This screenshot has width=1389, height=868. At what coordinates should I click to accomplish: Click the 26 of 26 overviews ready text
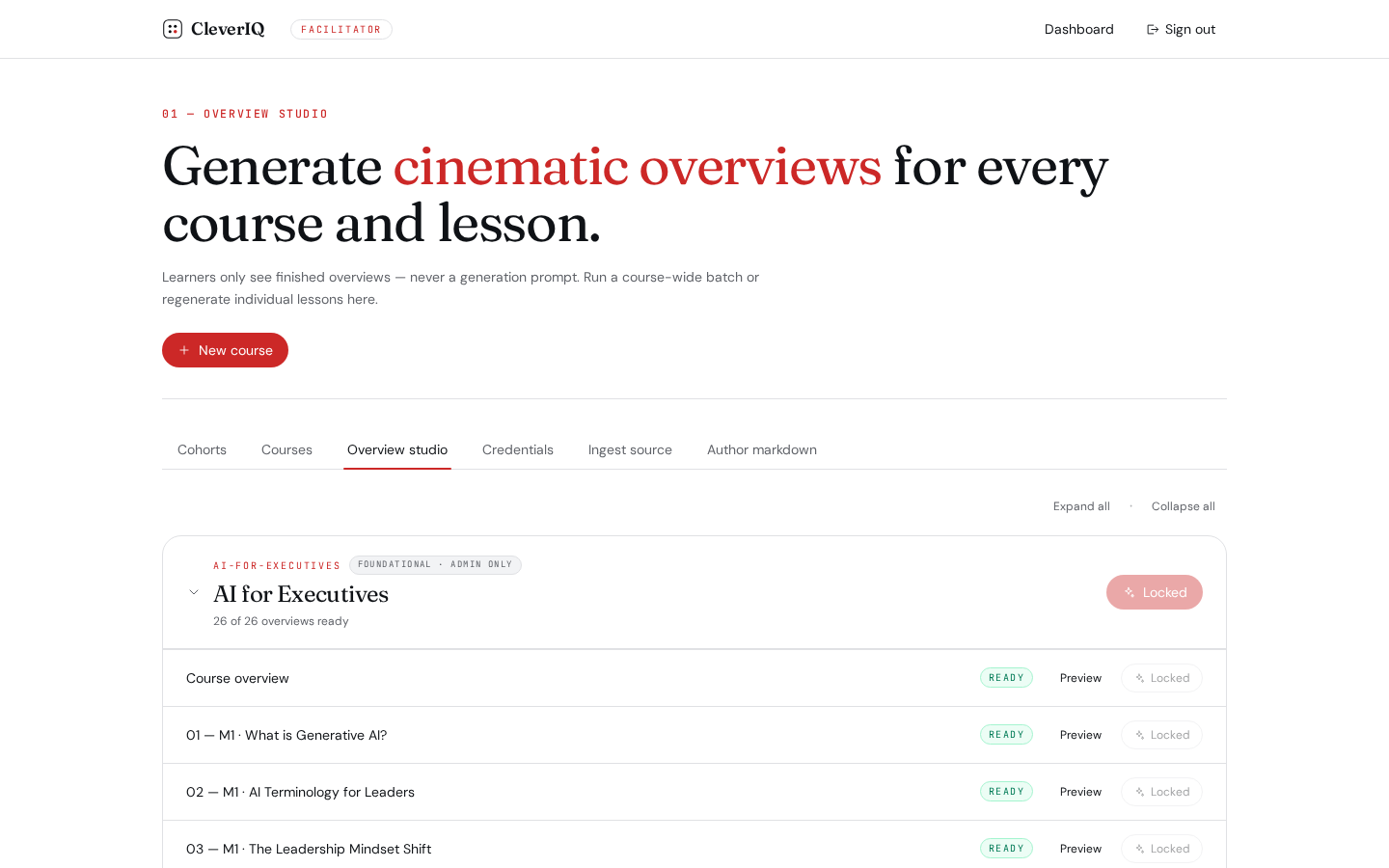pyautogui.click(x=281, y=621)
